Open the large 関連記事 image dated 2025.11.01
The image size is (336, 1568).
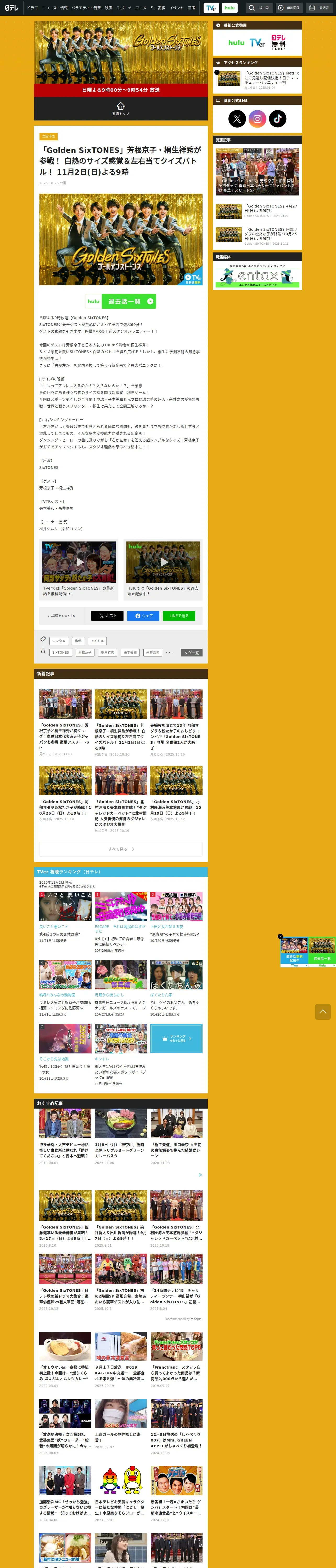click(x=257, y=171)
